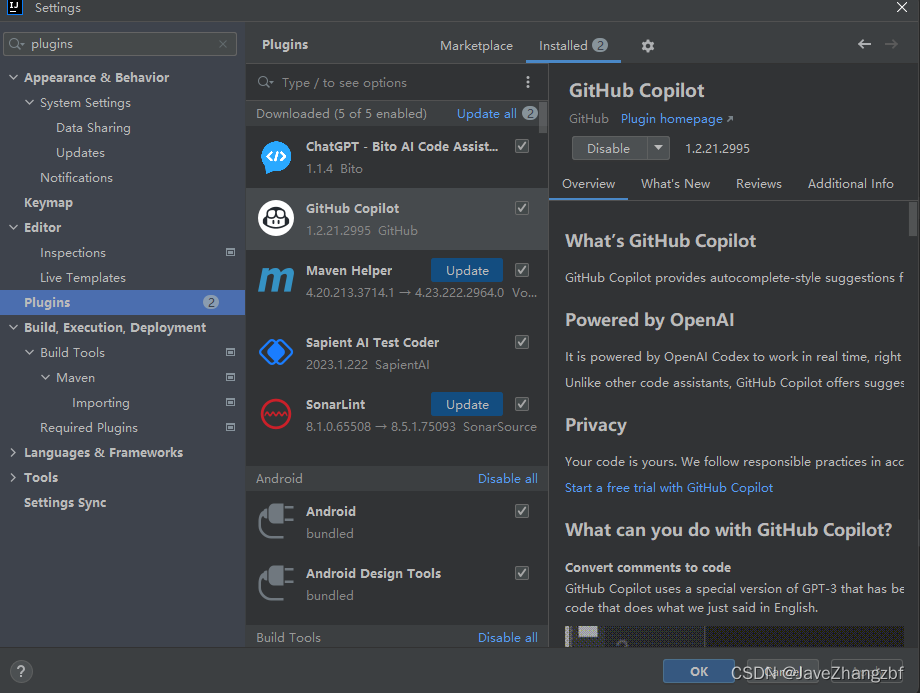Open the plugins settings gear menu
The image size is (920, 693).
click(647, 45)
